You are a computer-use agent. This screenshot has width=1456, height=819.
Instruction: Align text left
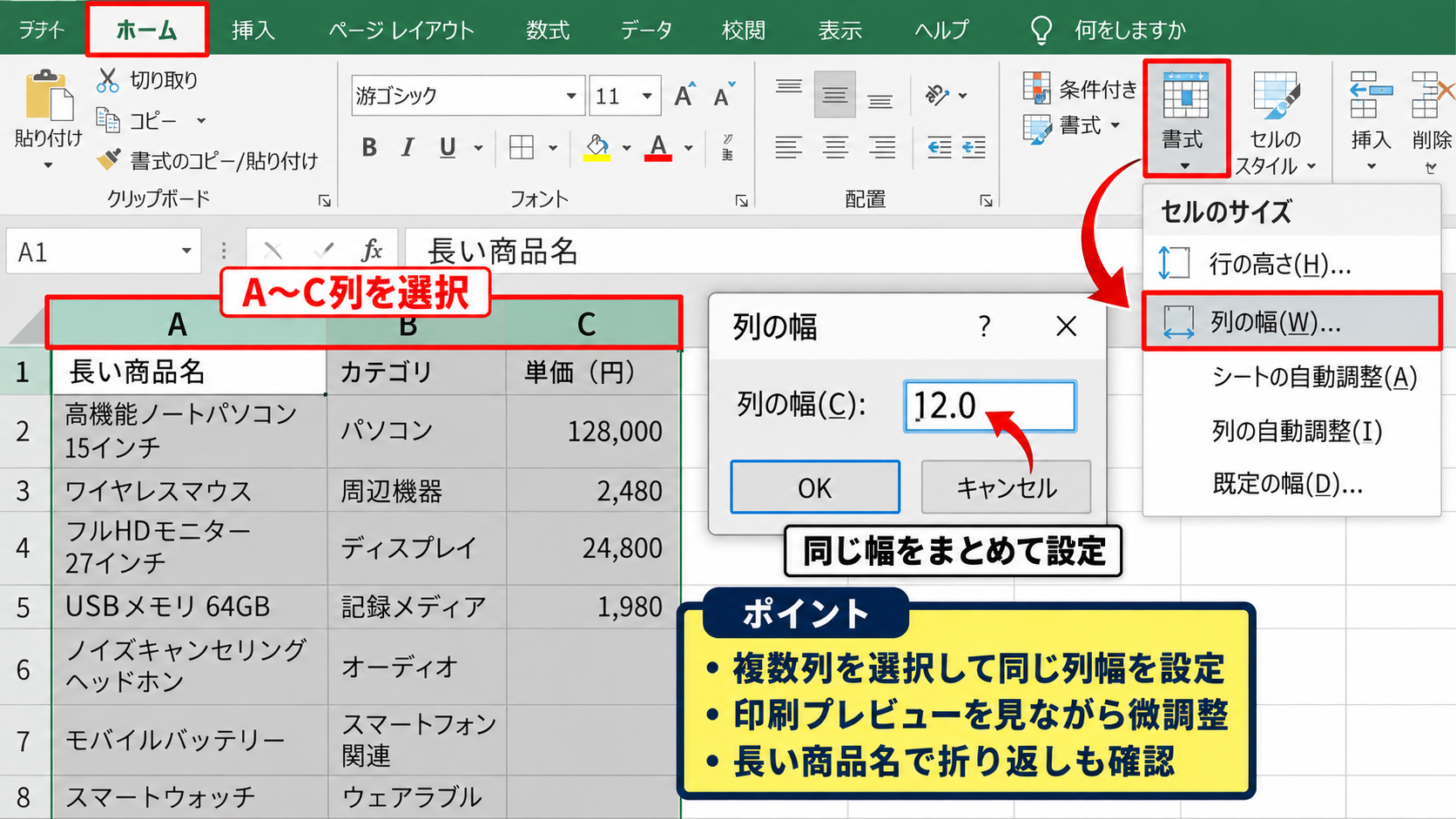click(789, 148)
